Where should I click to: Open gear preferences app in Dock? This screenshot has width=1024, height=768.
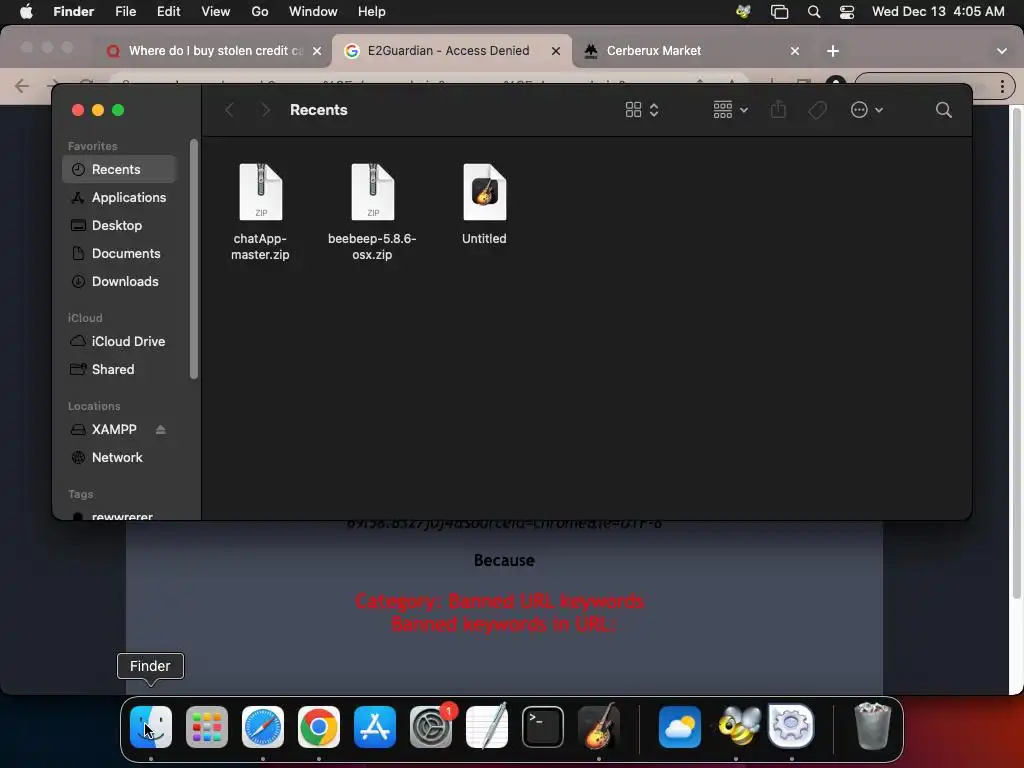[x=792, y=727]
